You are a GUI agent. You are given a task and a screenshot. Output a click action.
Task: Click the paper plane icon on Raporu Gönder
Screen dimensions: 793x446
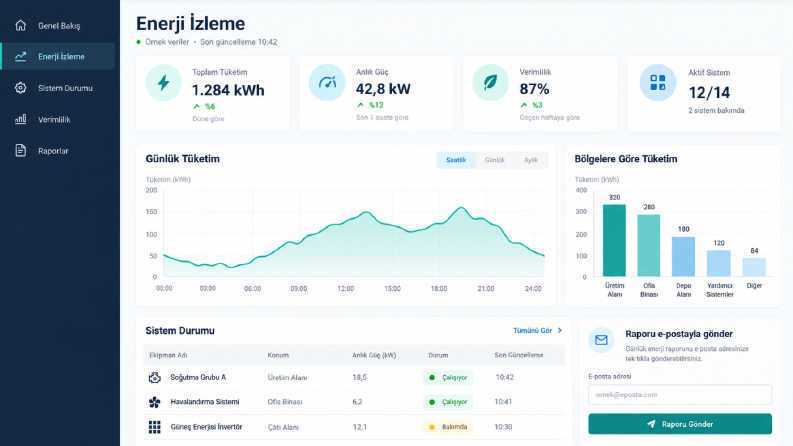pyautogui.click(x=651, y=424)
